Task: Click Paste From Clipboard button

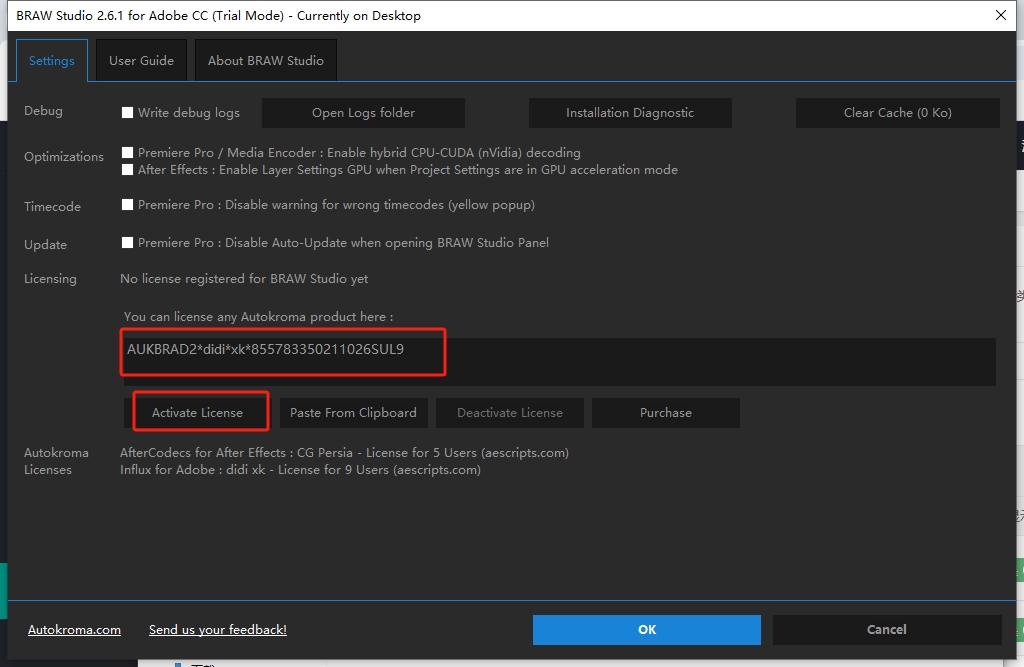Action: [x=353, y=413]
